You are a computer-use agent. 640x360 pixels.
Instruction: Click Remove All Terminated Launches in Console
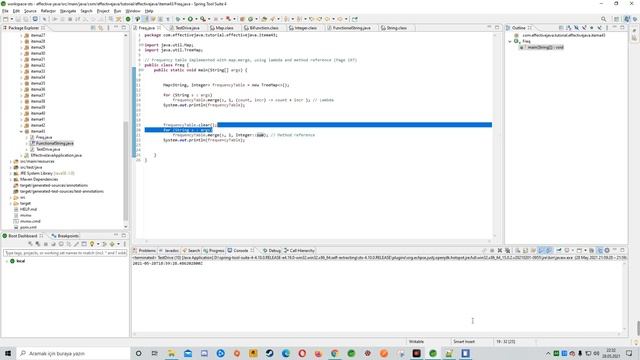(507, 251)
